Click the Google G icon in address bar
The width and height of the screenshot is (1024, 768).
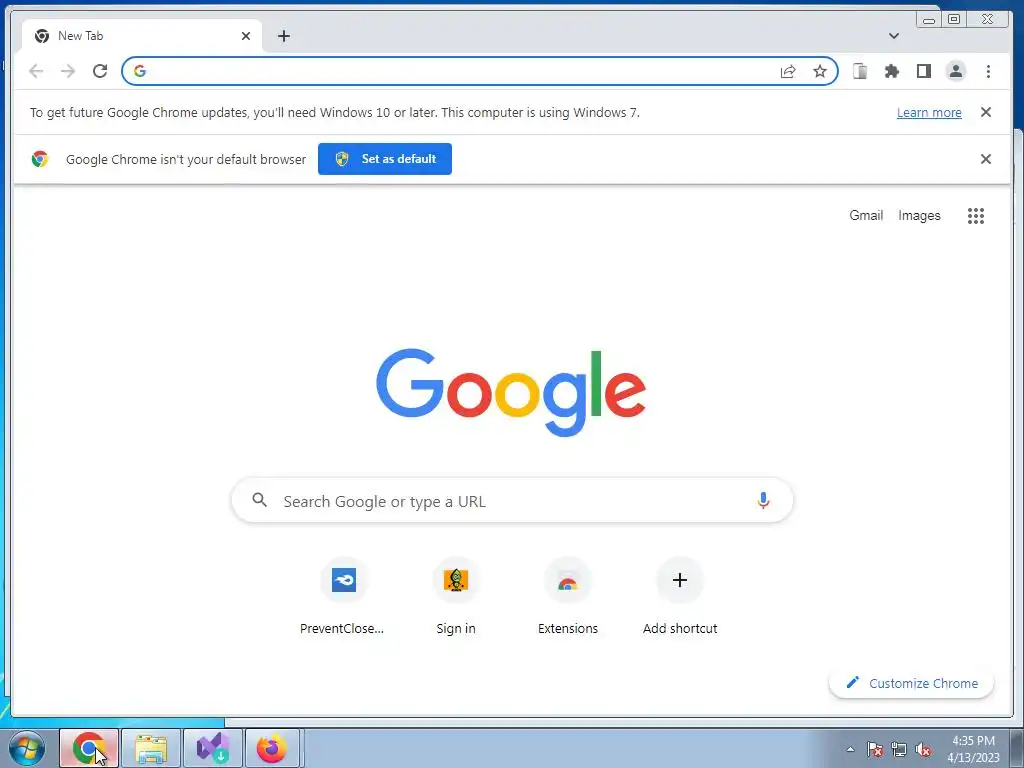[140, 71]
